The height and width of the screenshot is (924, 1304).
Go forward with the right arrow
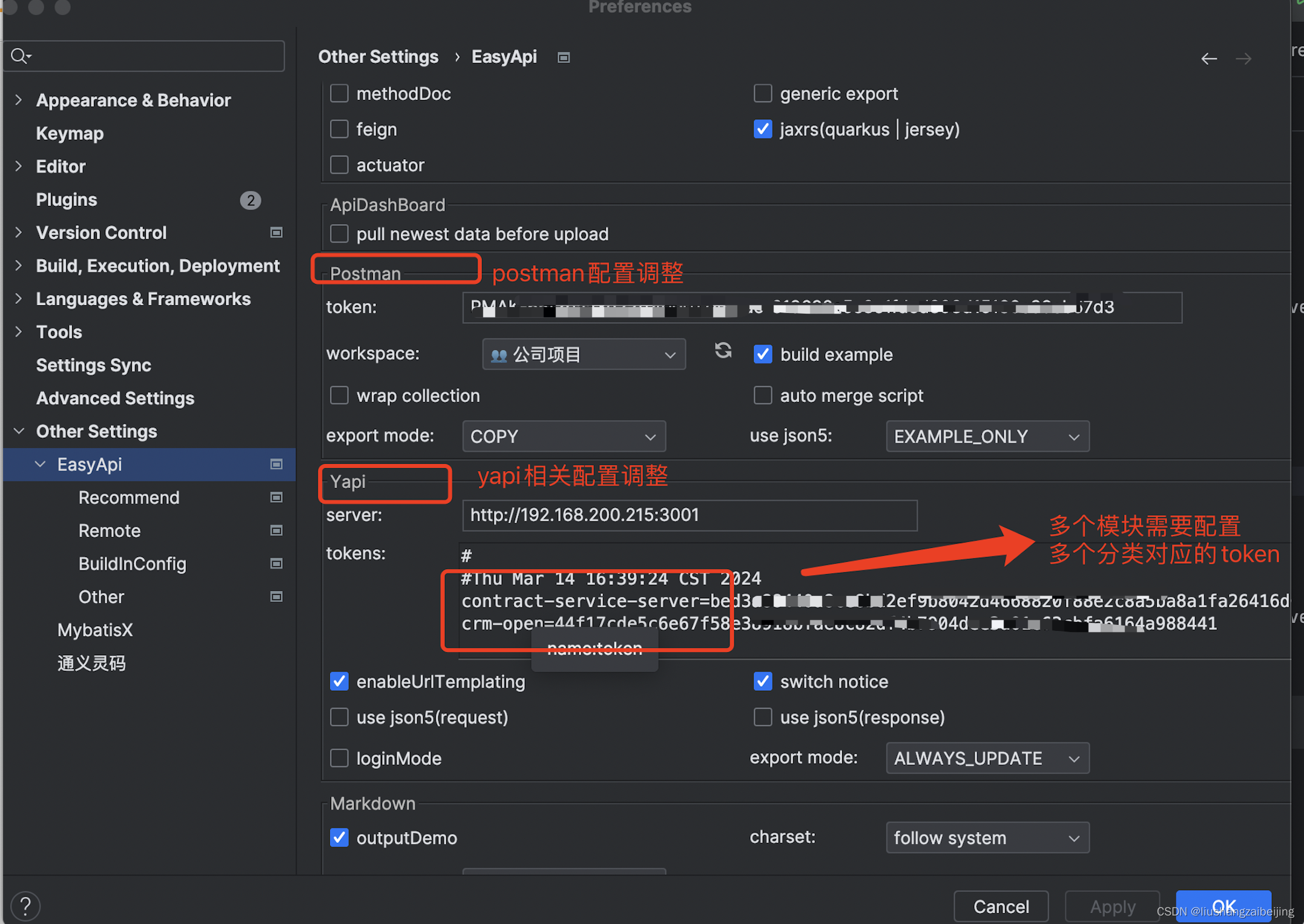tap(1243, 59)
